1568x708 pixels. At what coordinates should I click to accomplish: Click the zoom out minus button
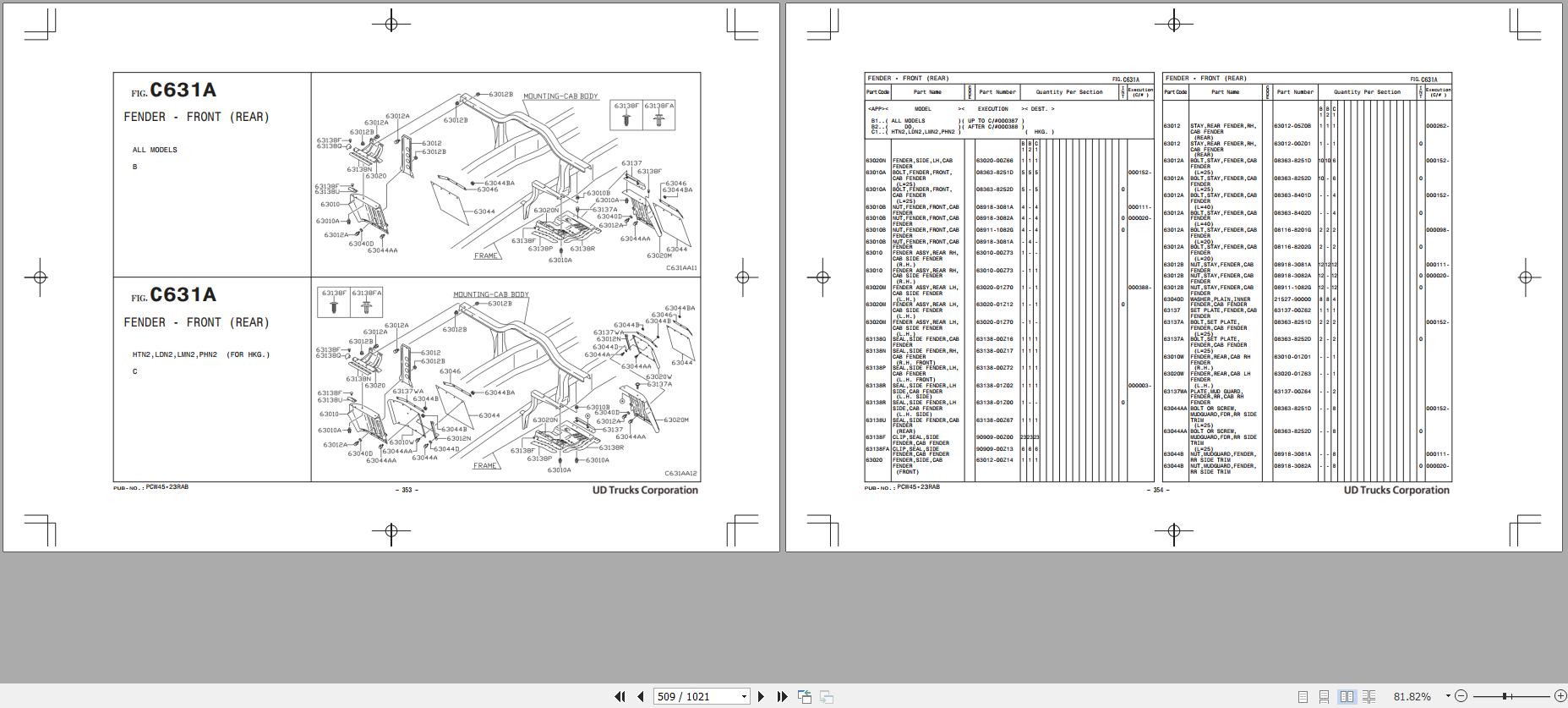[x=1461, y=696]
